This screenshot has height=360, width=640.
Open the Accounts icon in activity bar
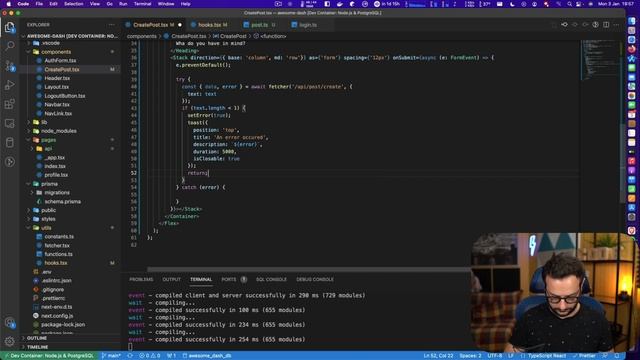click(x=10, y=322)
